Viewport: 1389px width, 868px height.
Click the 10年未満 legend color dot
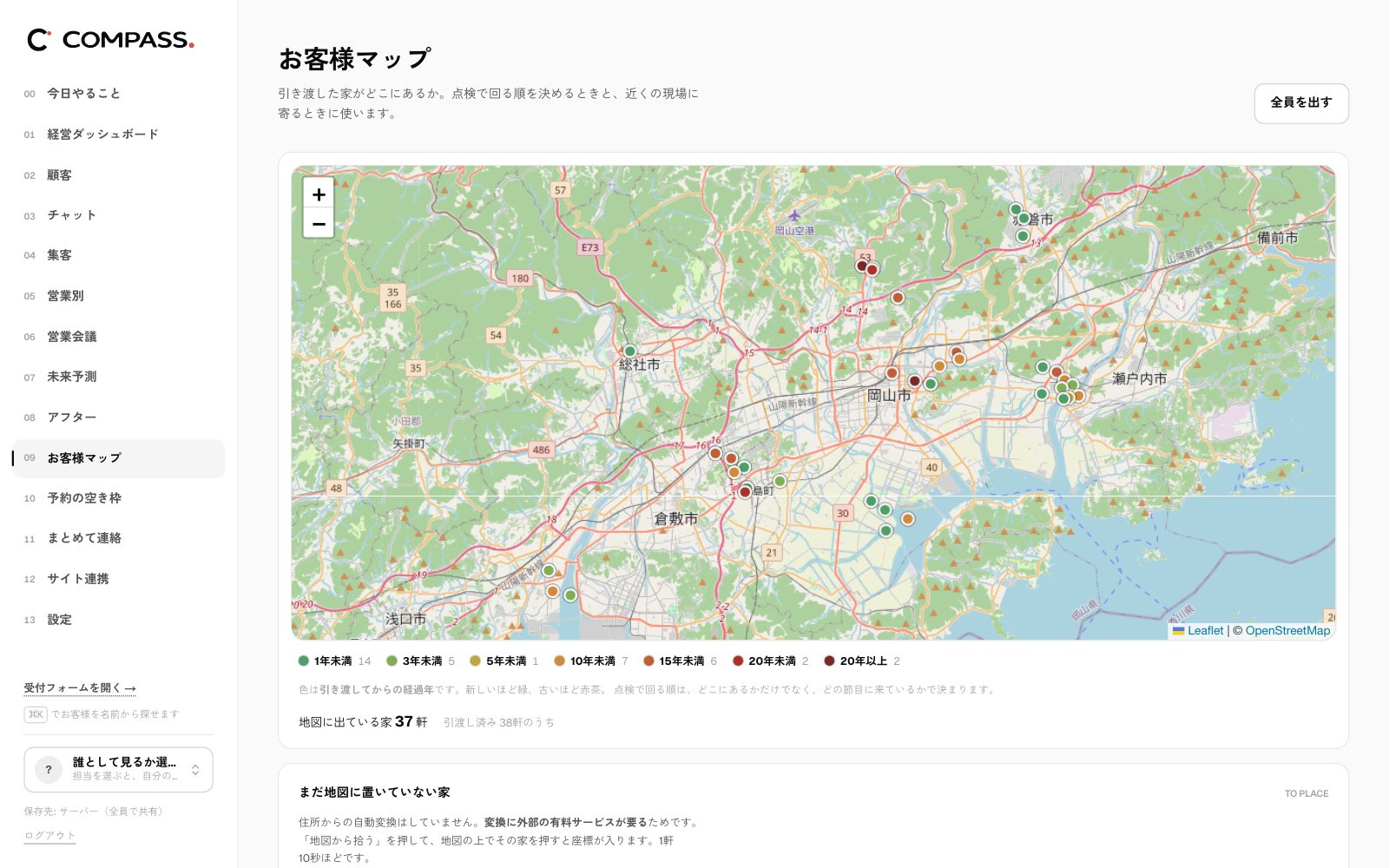pyautogui.click(x=560, y=661)
